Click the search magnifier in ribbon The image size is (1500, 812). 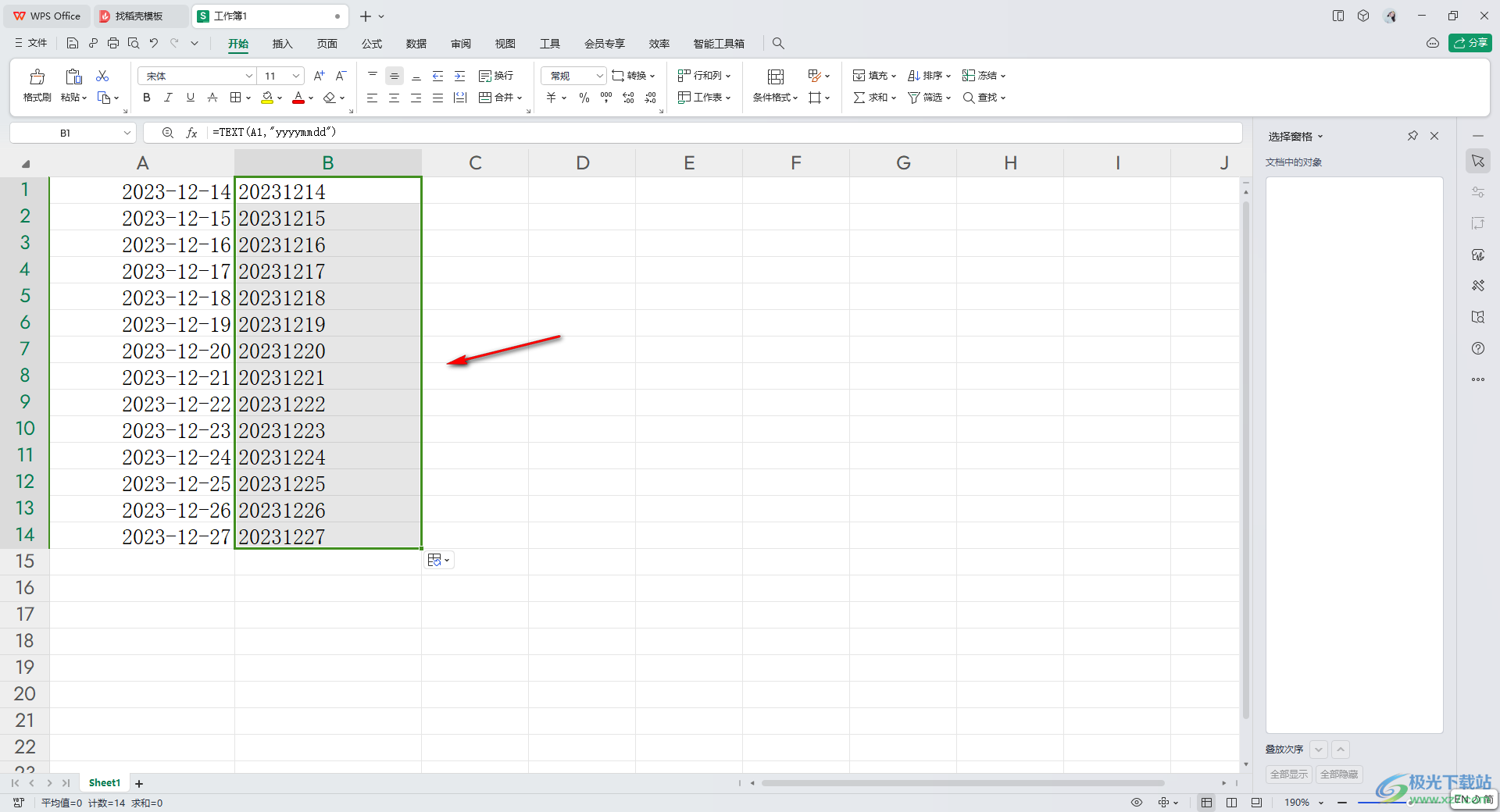778,43
